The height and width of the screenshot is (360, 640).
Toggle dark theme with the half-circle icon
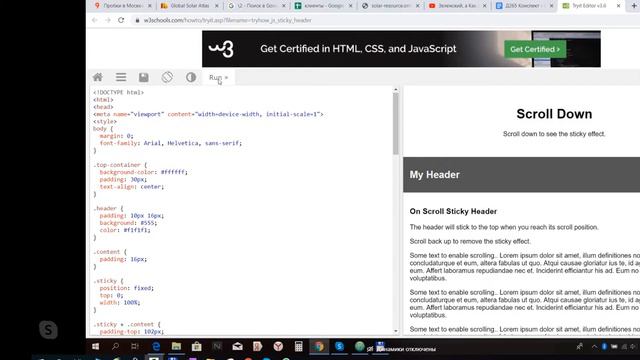point(191,77)
